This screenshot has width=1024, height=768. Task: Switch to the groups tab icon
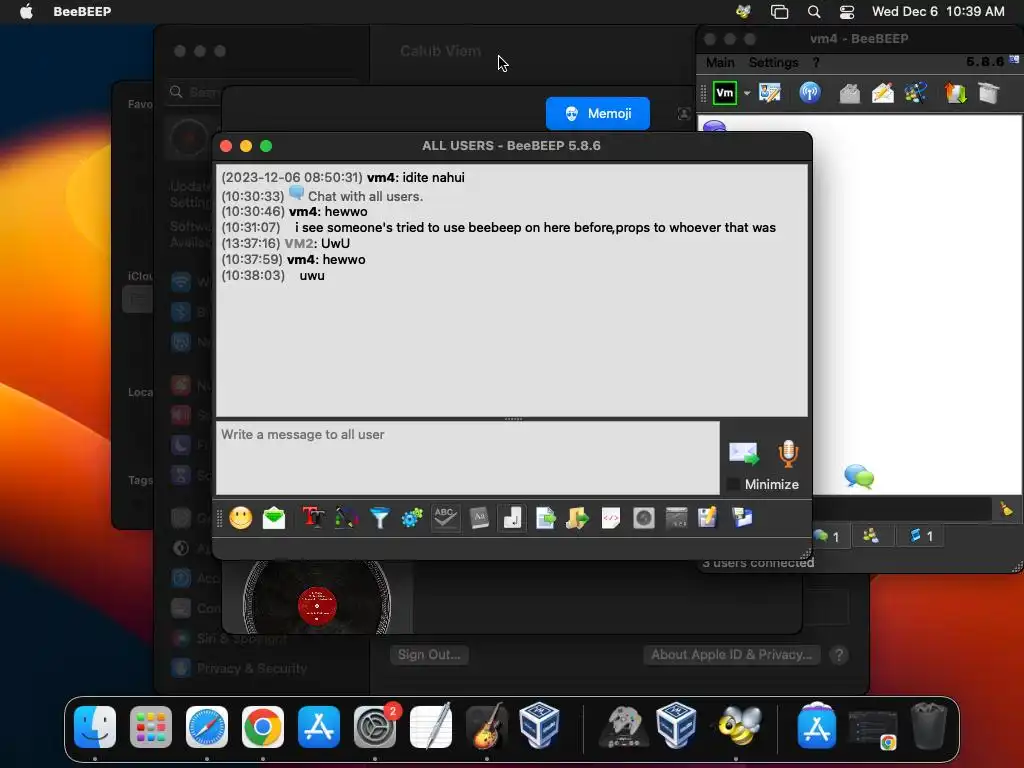point(871,536)
